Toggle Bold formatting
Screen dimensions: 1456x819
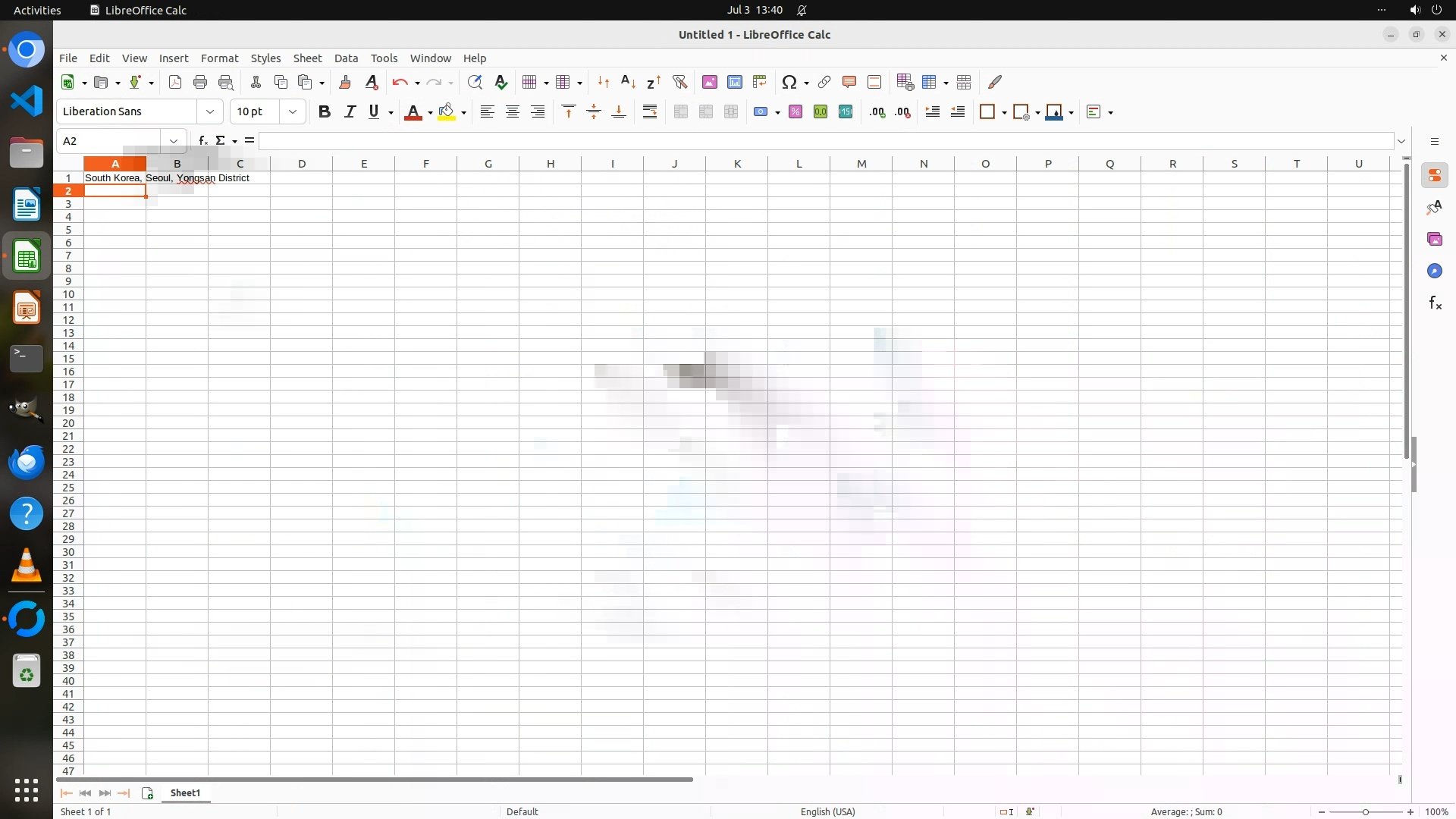coord(325,112)
